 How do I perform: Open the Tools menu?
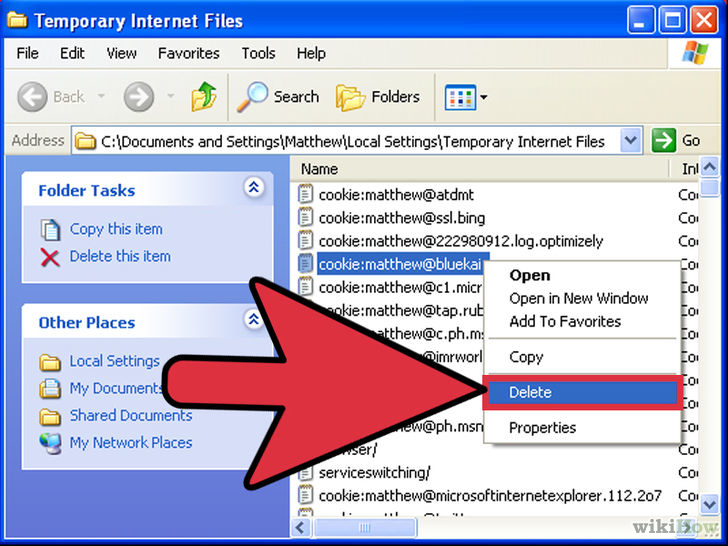click(x=258, y=53)
